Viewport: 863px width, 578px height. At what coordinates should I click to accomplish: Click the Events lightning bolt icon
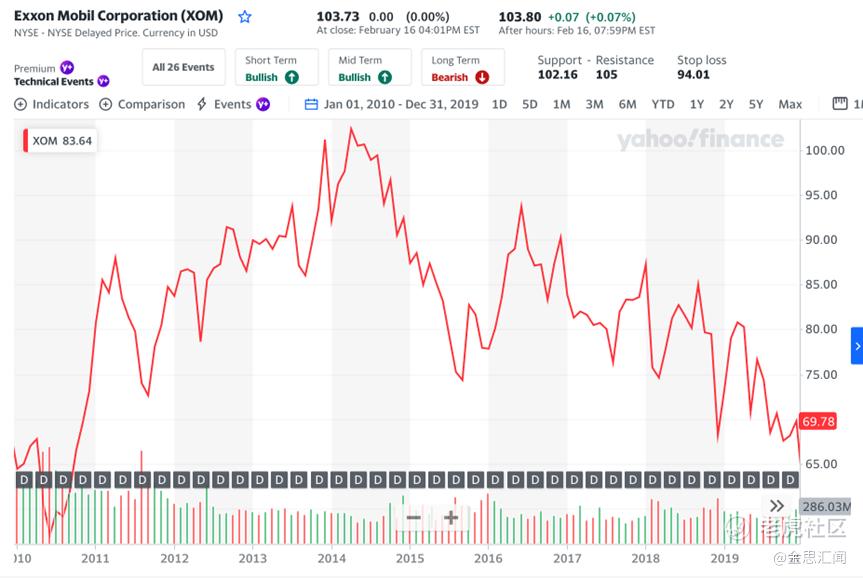pyautogui.click(x=202, y=104)
